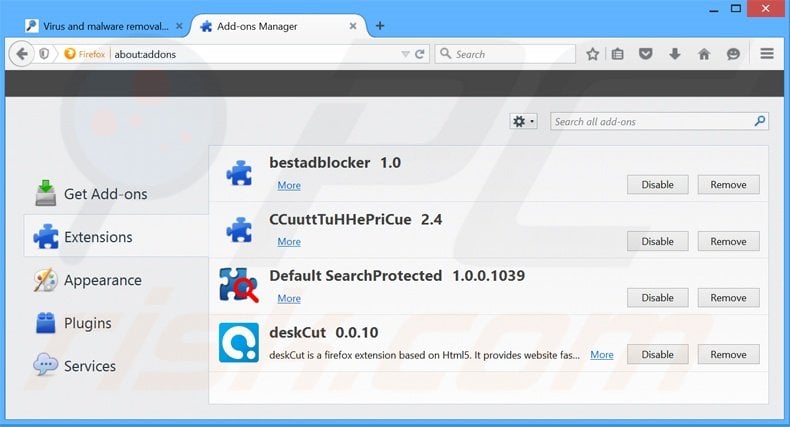The height and width of the screenshot is (427, 790).
Task: Remove CCuuttTuHHePriCue extension
Action: click(x=729, y=242)
